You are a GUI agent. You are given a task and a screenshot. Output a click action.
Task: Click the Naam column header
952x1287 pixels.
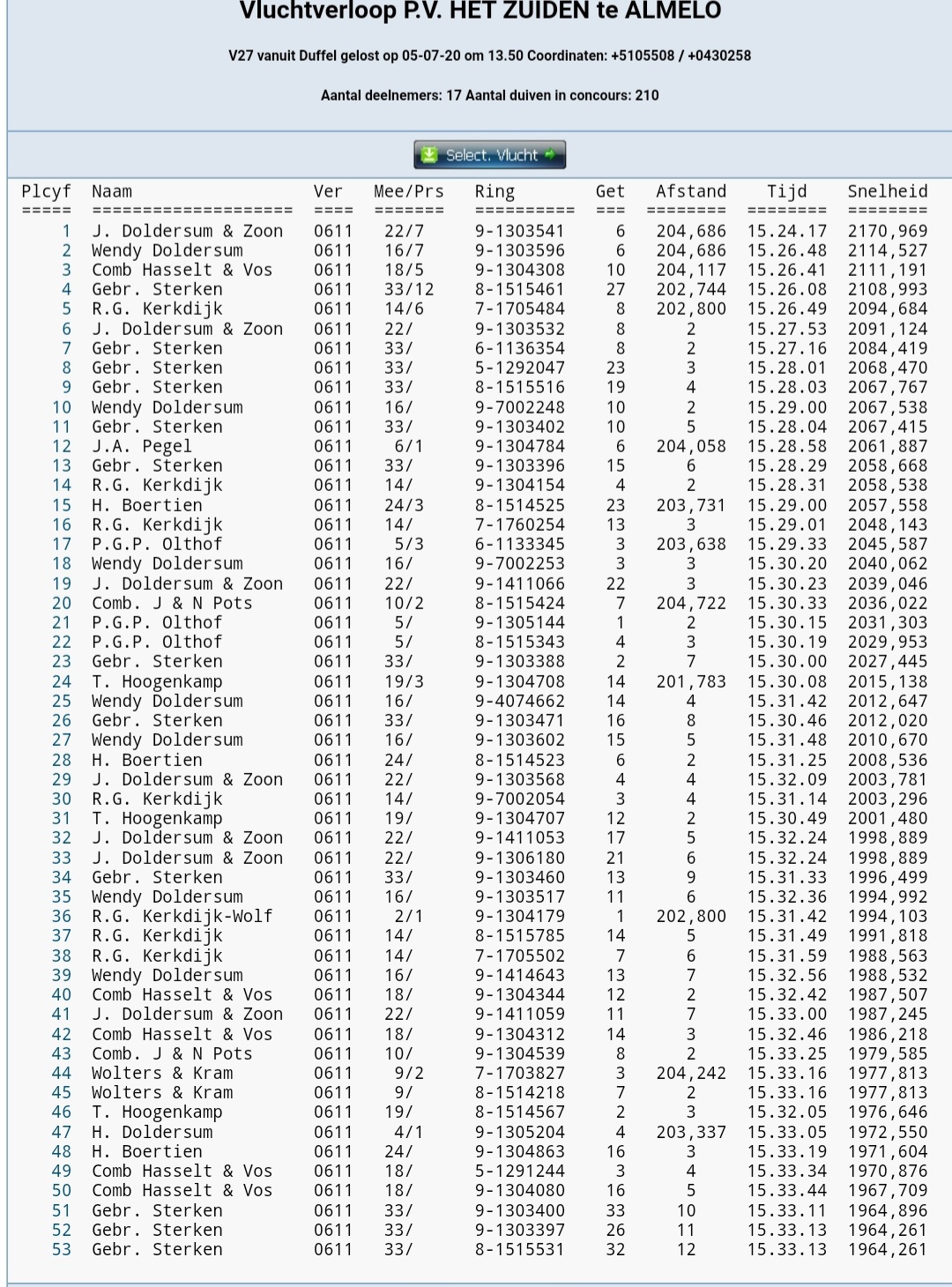(112, 191)
